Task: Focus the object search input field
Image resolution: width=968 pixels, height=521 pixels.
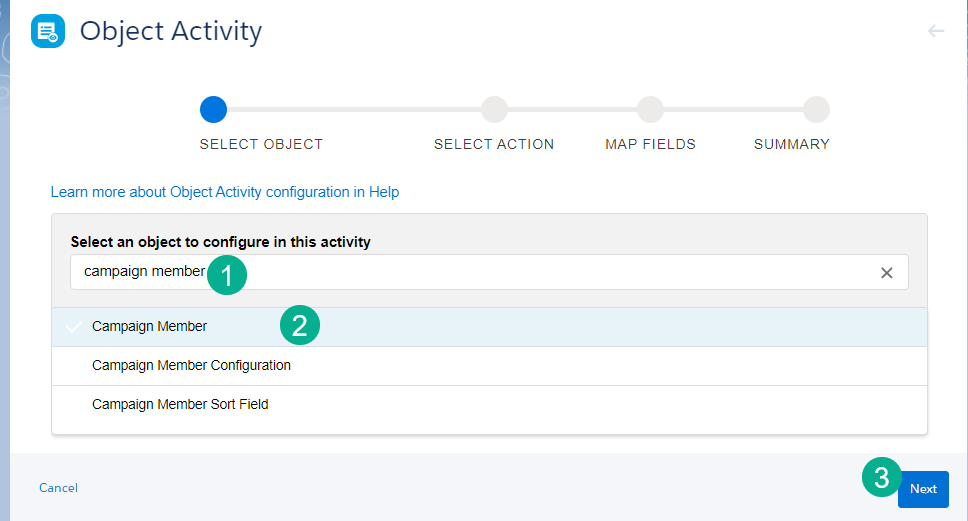Action: tap(540, 272)
